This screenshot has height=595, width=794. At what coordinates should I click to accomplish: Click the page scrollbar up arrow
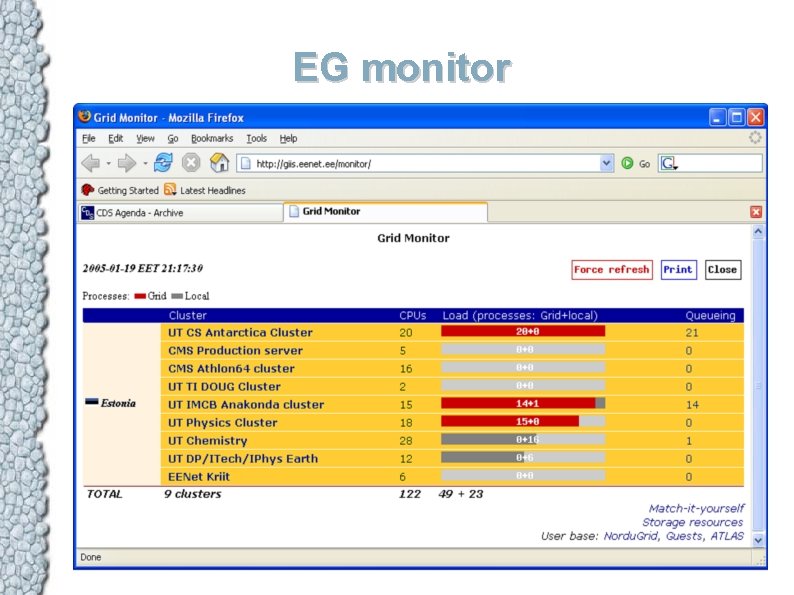click(x=758, y=231)
